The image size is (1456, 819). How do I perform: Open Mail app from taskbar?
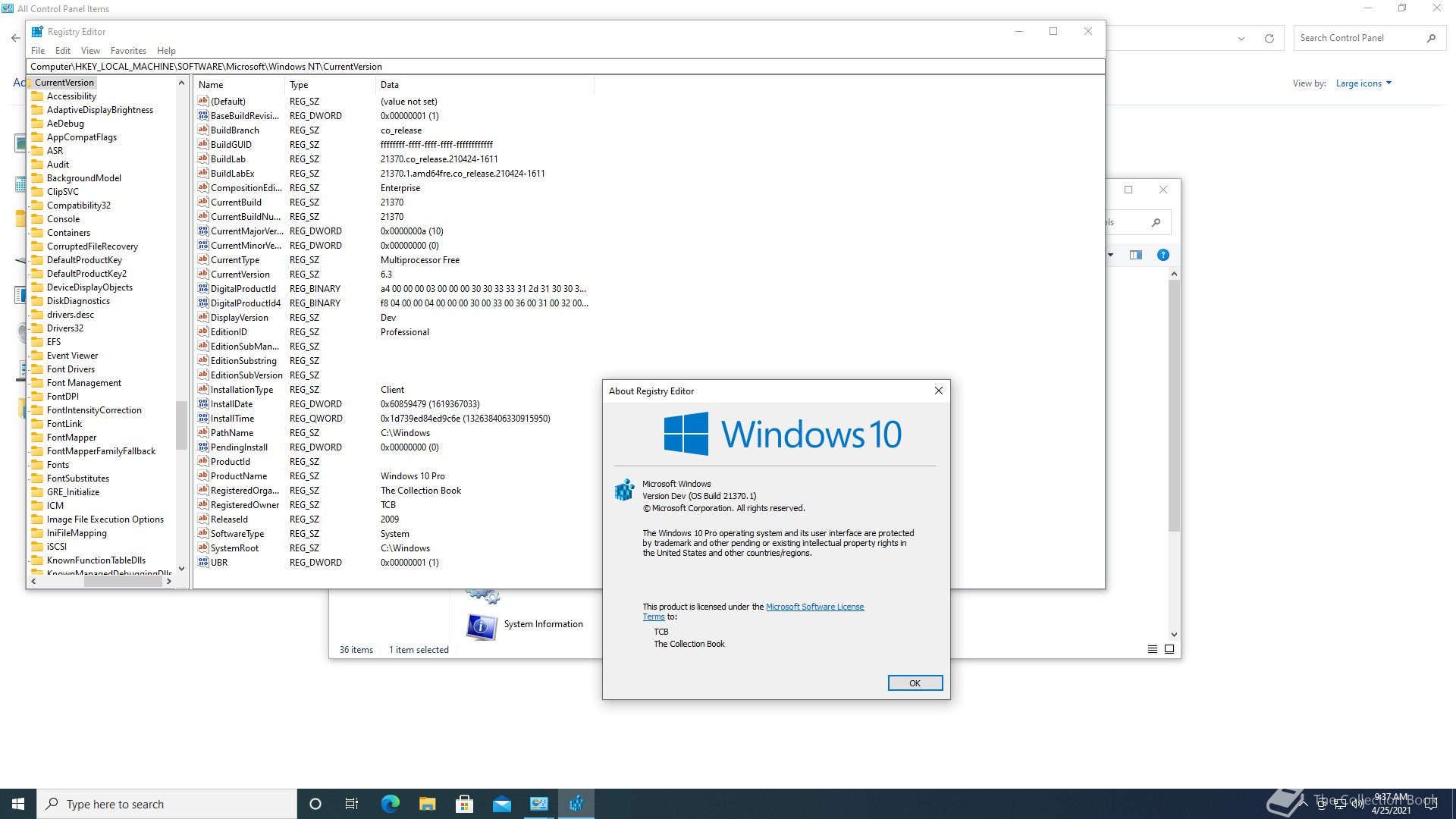coord(502,804)
